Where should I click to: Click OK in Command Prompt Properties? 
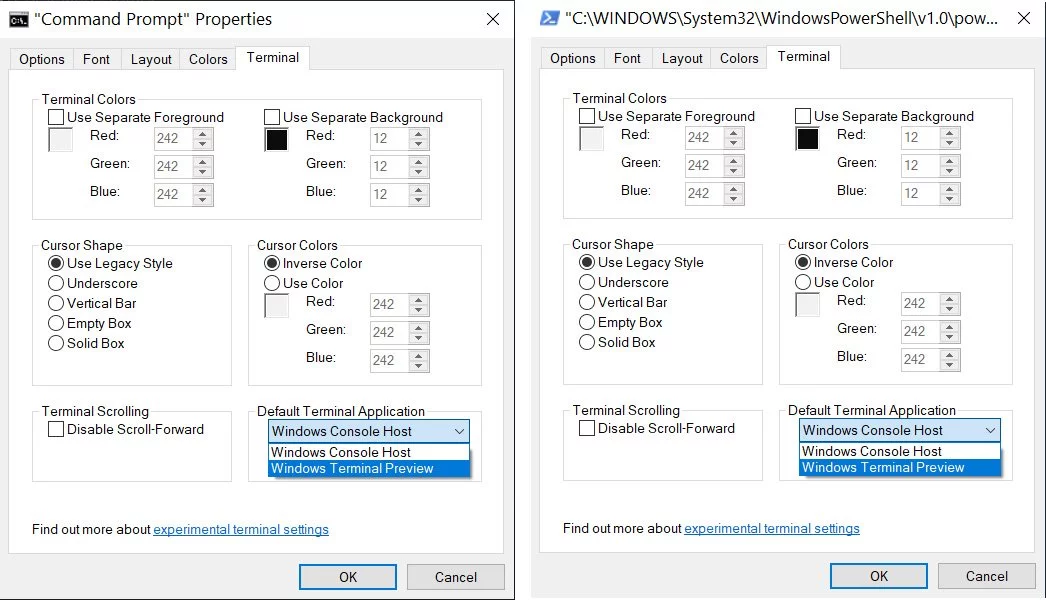point(348,577)
